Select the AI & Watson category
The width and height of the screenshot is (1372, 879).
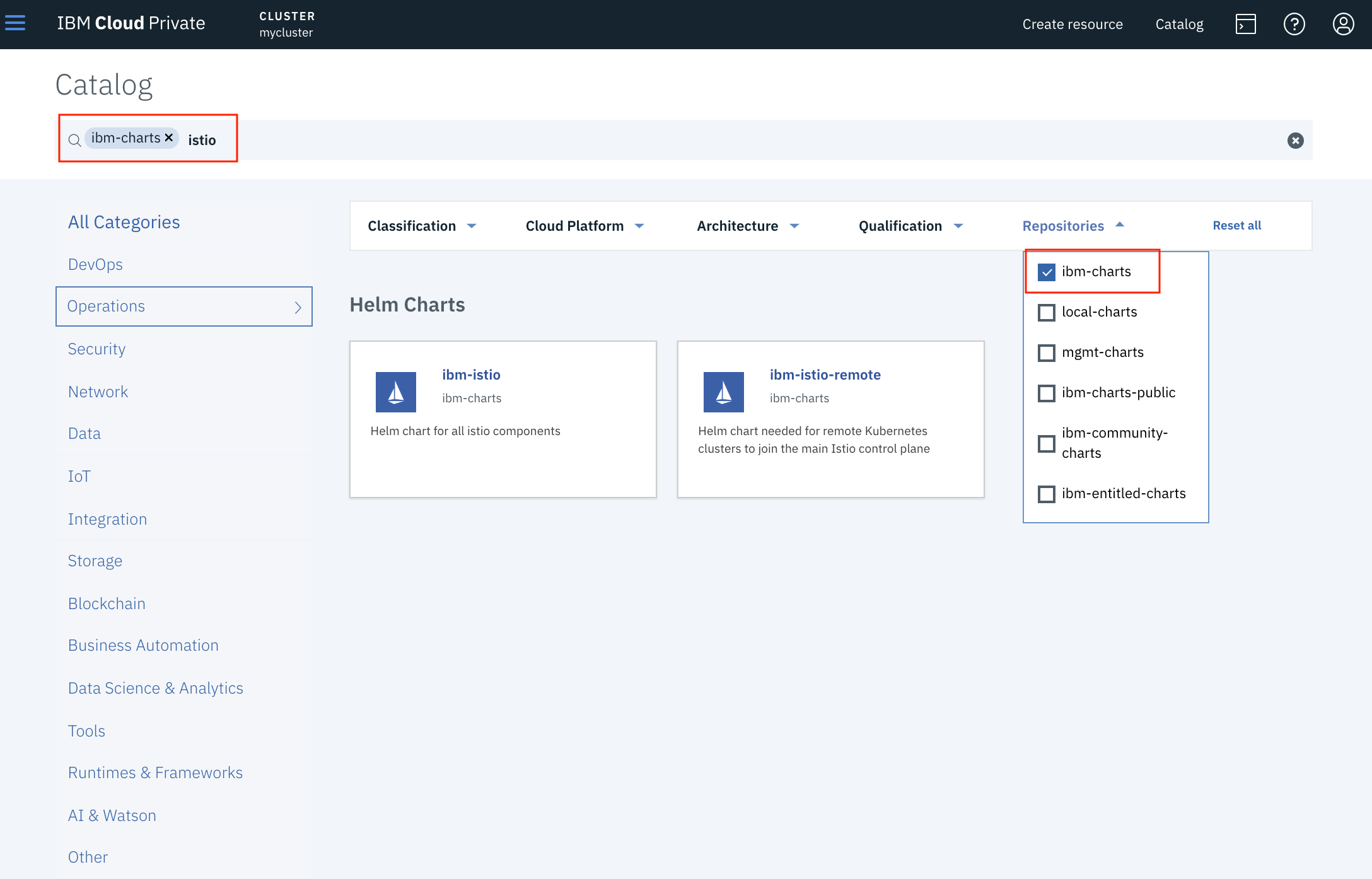click(112, 815)
